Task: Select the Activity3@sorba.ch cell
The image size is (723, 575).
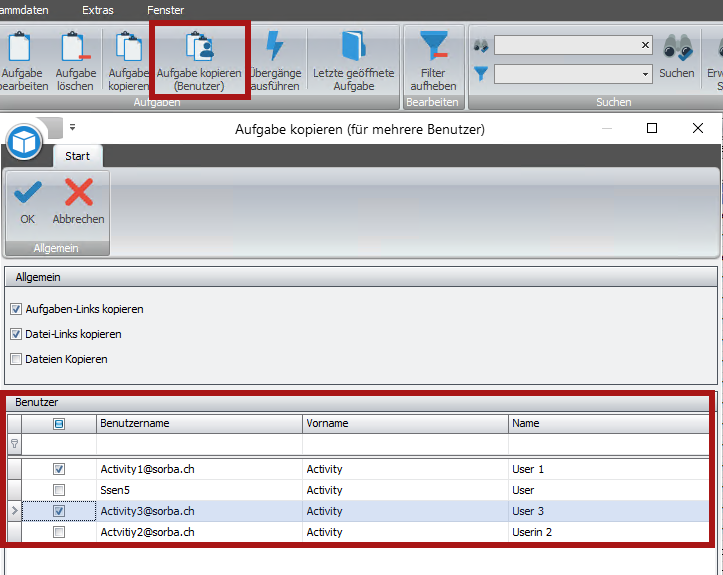Action: click(199, 511)
